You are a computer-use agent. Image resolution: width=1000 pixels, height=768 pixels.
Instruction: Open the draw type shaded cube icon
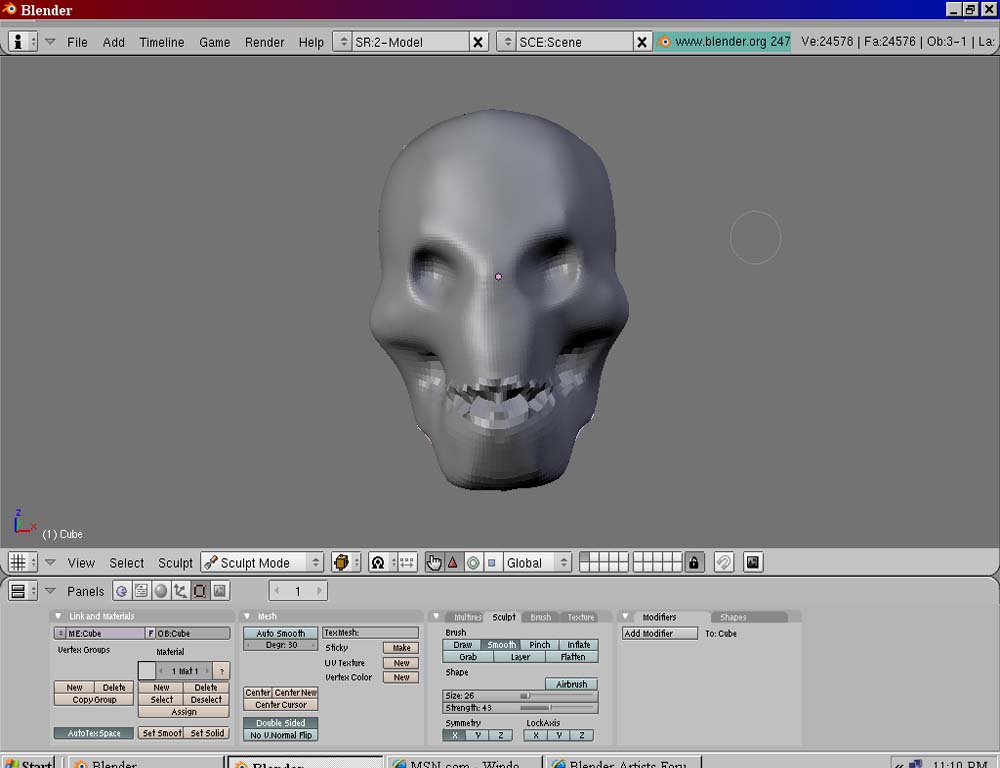pos(346,563)
